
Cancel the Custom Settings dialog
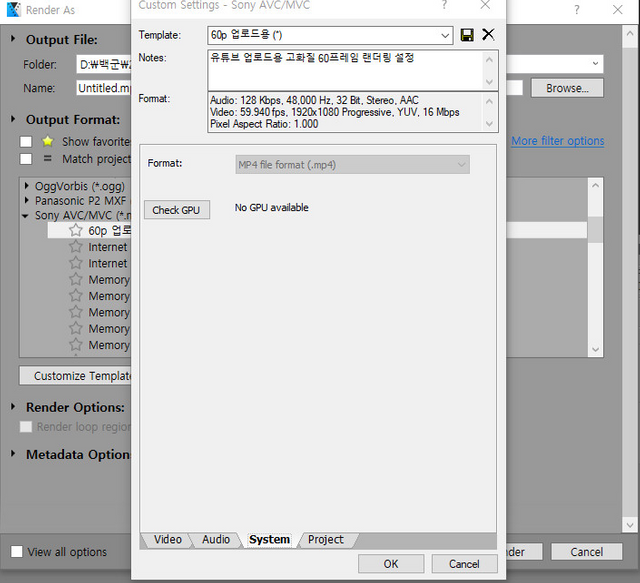464,564
